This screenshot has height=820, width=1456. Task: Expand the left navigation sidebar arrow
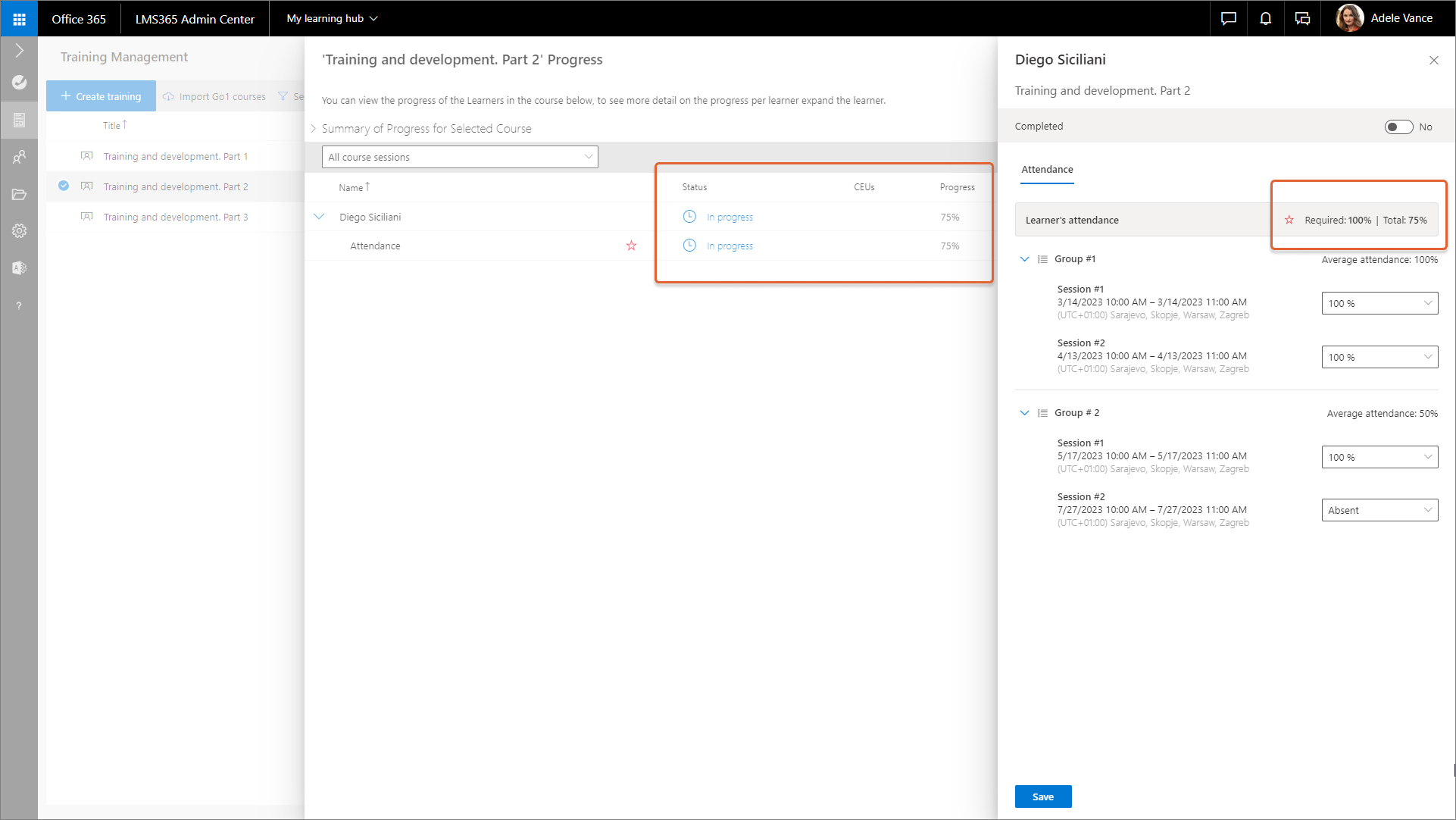[x=19, y=51]
